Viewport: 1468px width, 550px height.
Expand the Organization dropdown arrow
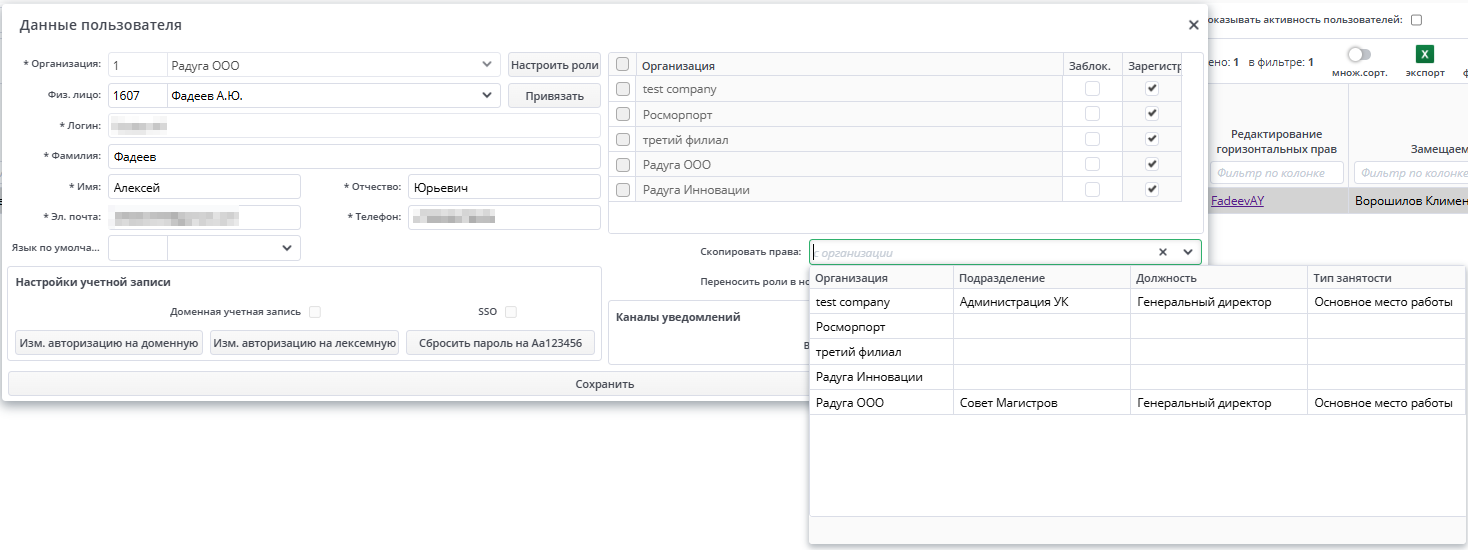(x=487, y=65)
